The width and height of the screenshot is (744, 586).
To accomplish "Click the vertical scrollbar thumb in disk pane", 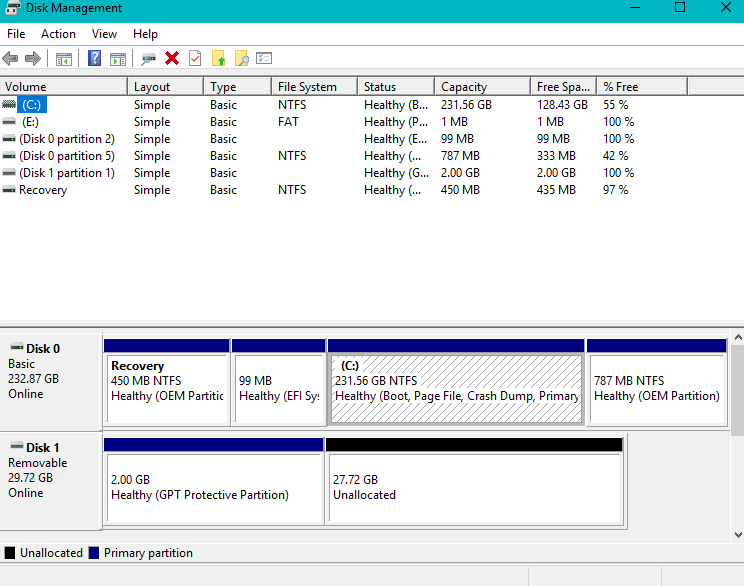I will (738, 390).
